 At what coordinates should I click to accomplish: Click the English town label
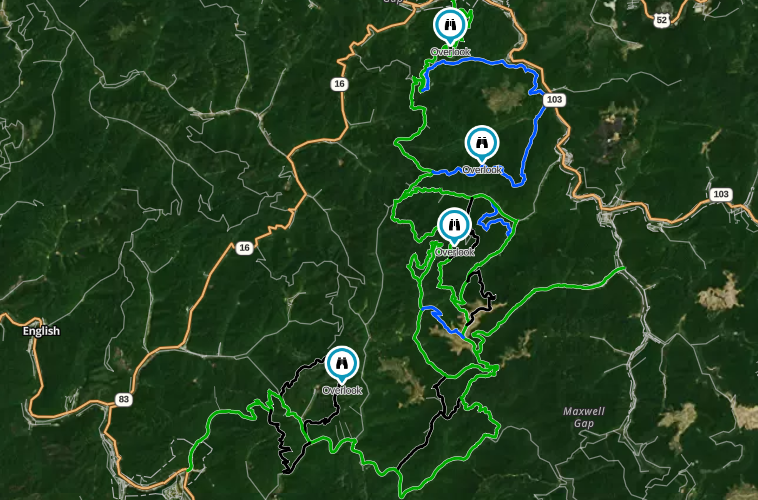[42, 331]
